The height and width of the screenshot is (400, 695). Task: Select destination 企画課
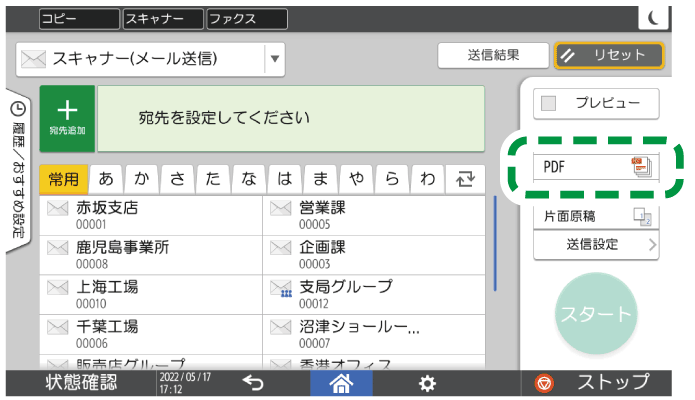point(374,255)
